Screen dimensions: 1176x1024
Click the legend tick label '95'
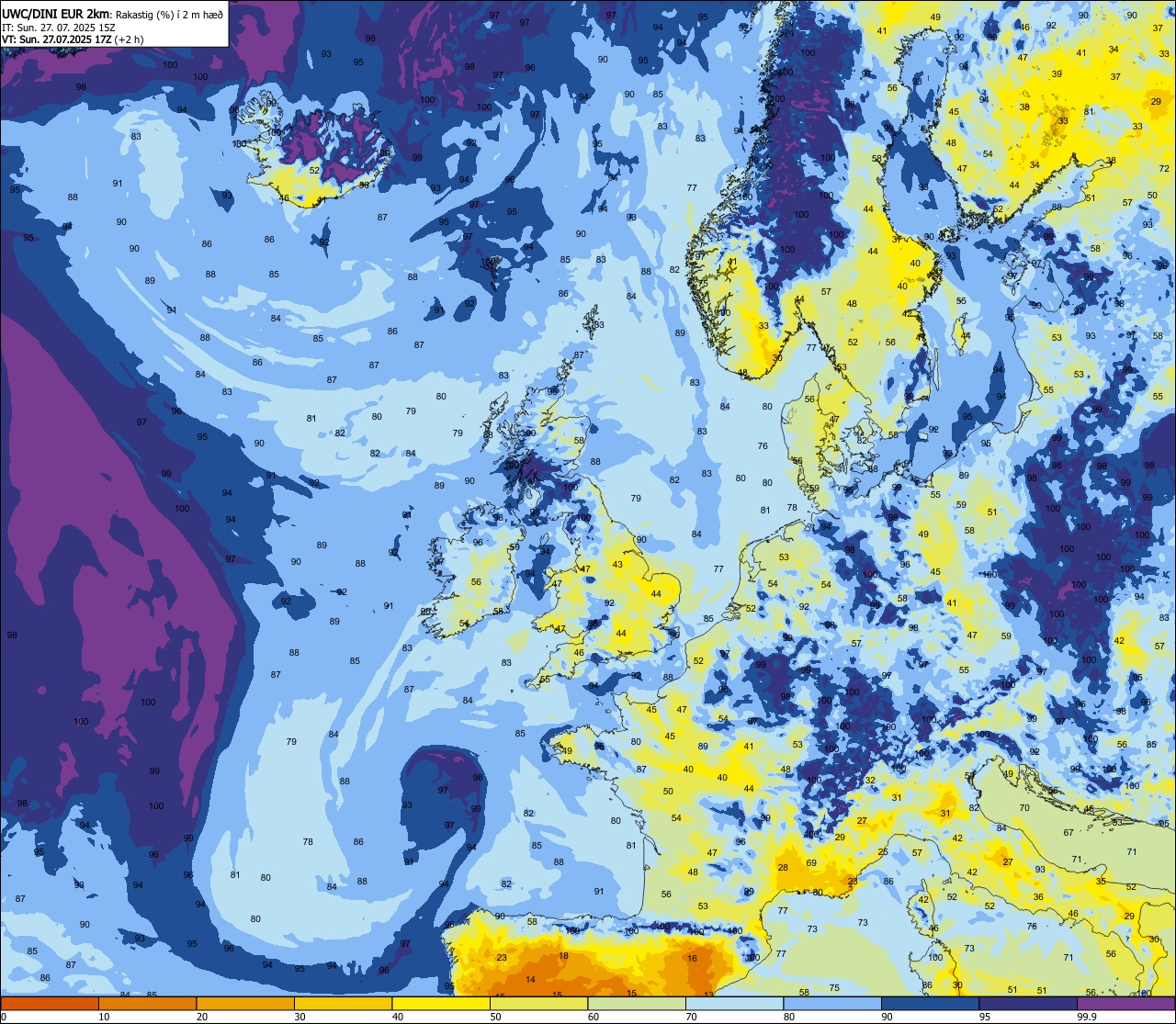tap(985, 1017)
